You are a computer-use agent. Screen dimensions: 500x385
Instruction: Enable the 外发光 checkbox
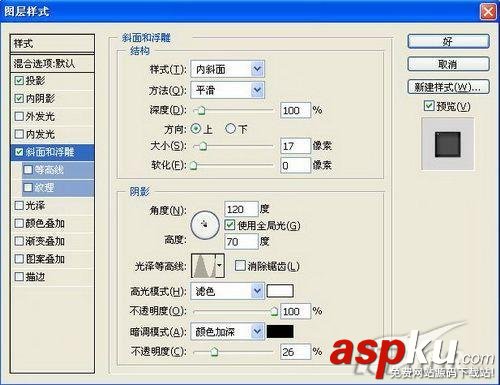pos(19,116)
